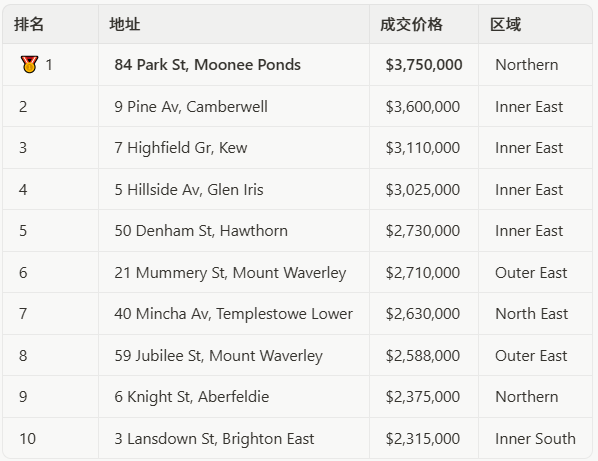The height and width of the screenshot is (461, 598).
Task: Select address 7 Highfield Gr, Kew
Action: (181, 148)
